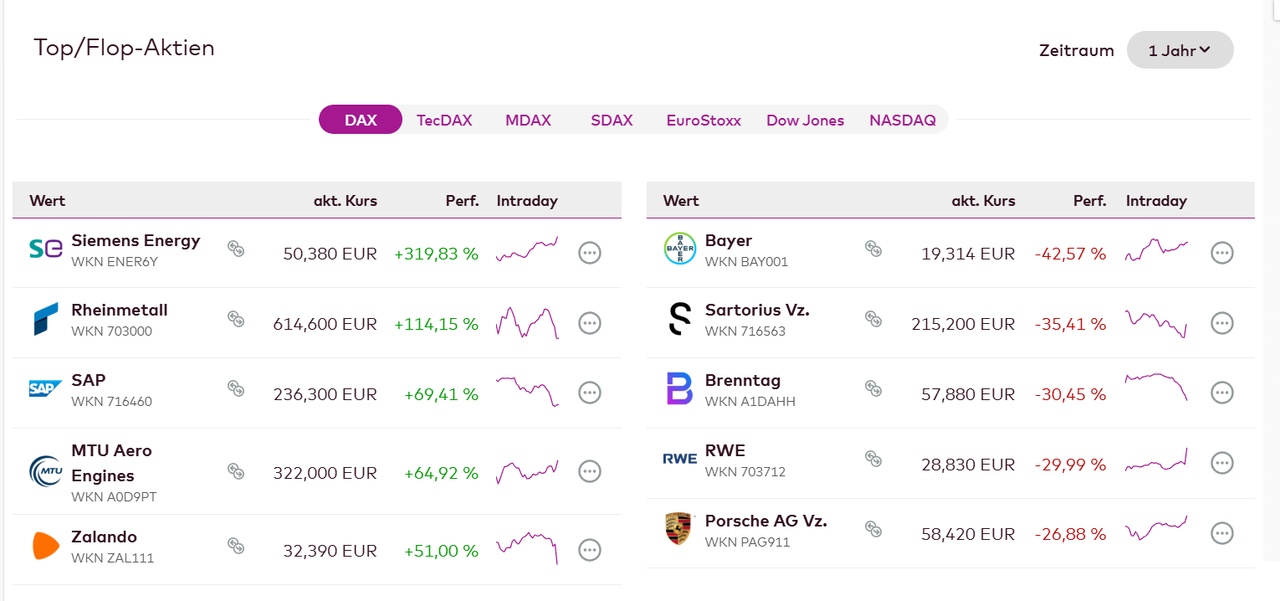Click the link icon beside Brenntag
Viewport: 1280px width, 601px height.
click(x=873, y=389)
